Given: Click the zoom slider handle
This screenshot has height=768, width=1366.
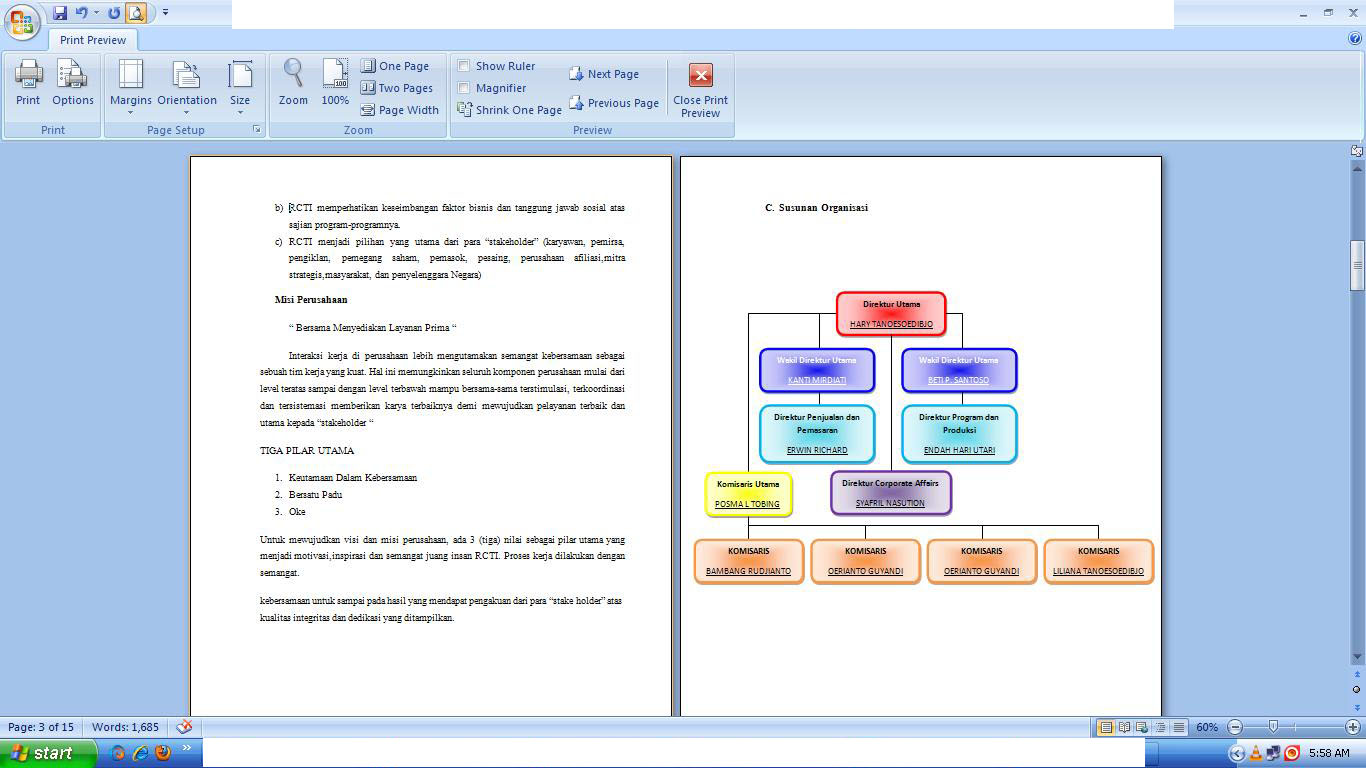Looking at the screenshot, I should (x=1273, y=727).
